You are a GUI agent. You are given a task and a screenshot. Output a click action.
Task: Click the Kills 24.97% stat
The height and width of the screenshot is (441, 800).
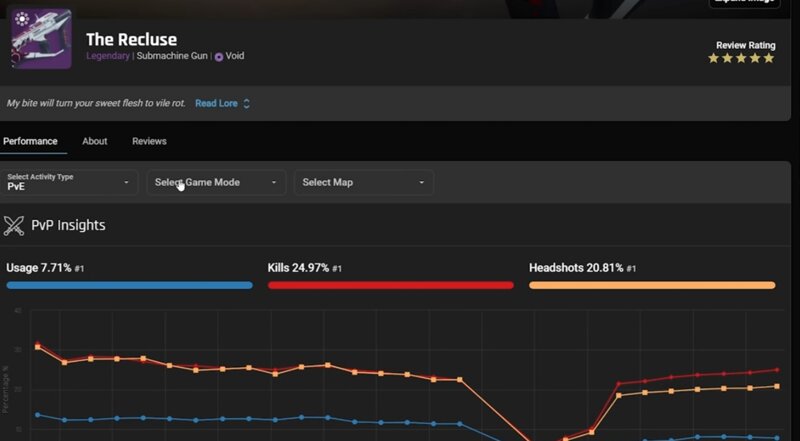(305, 268)
